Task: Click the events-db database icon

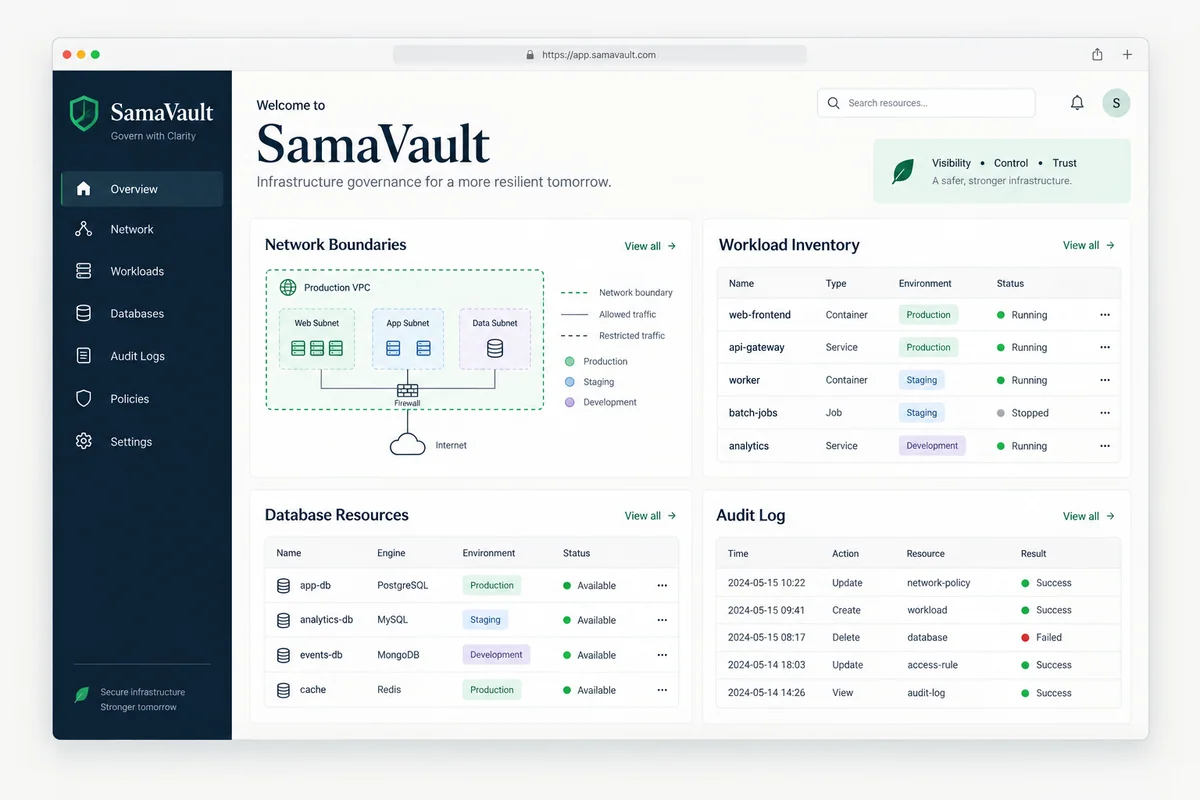Action: coord(284,655)
